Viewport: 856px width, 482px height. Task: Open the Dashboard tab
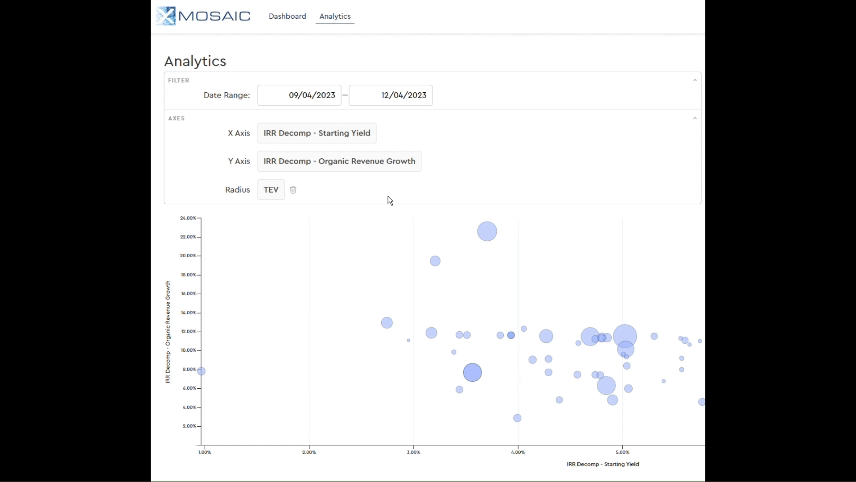[287, 16]
